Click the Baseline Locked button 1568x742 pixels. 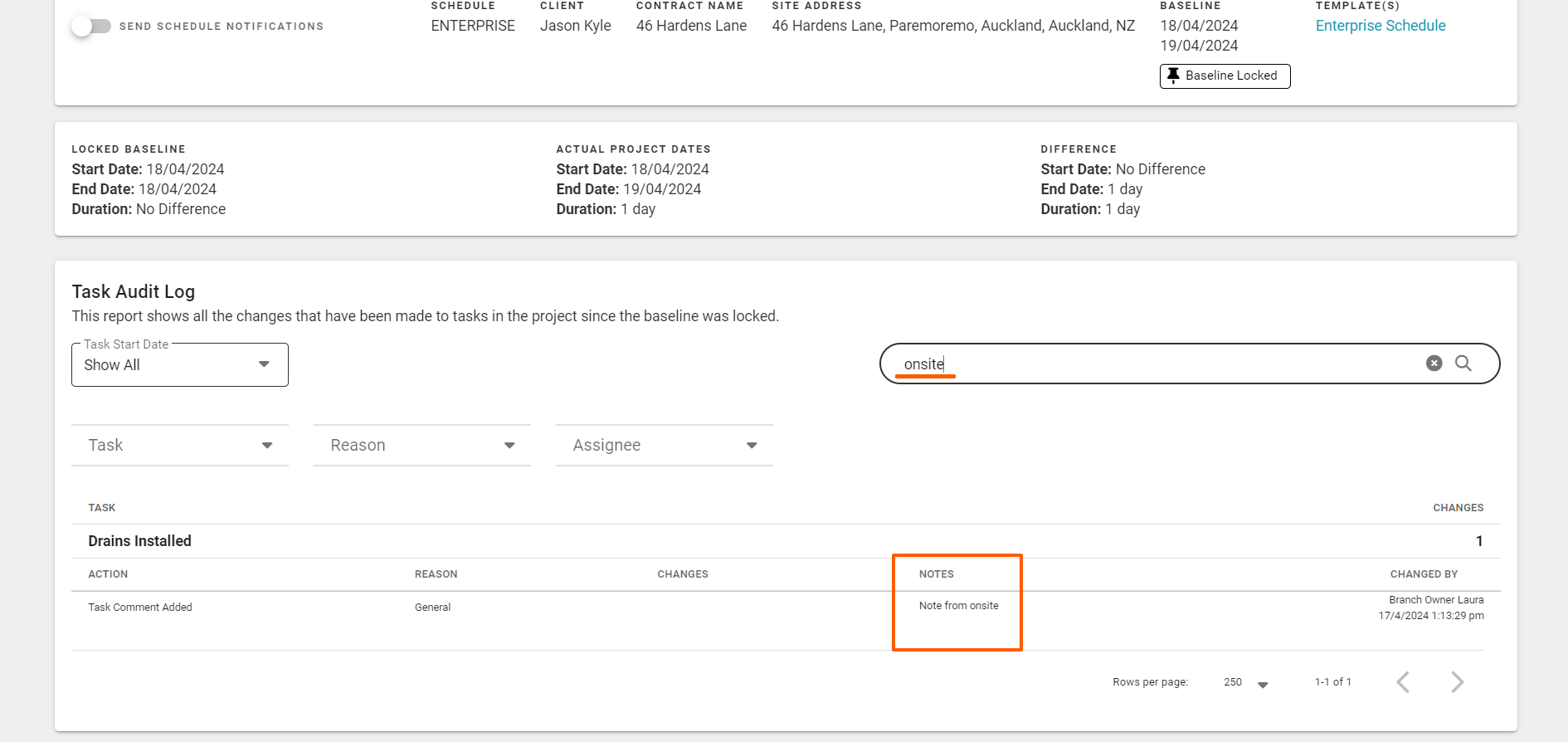pos(1225,76)
